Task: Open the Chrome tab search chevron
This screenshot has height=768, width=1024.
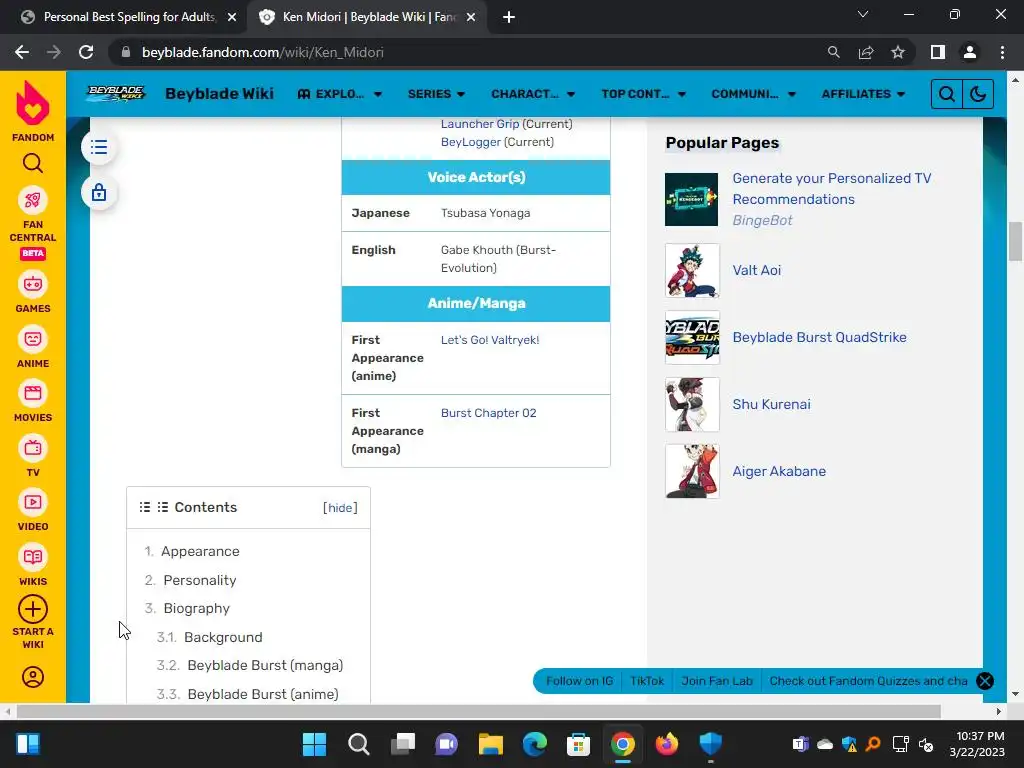Action: pos(863,14)
